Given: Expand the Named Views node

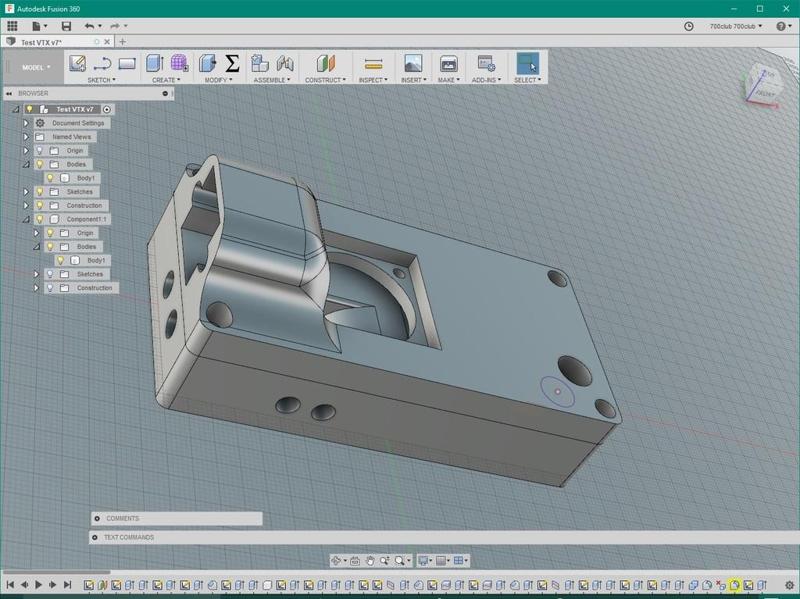Looking at the screenshot, I should click(x=26, y=137).
